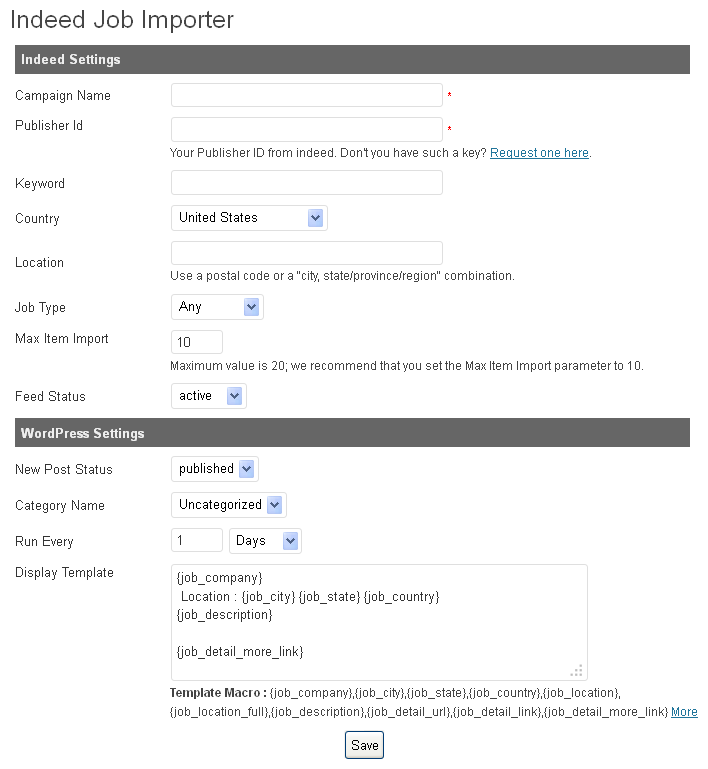
Task: Expand the Job Type dropdown
Action: pyautogui.click(x=217, y=307)
